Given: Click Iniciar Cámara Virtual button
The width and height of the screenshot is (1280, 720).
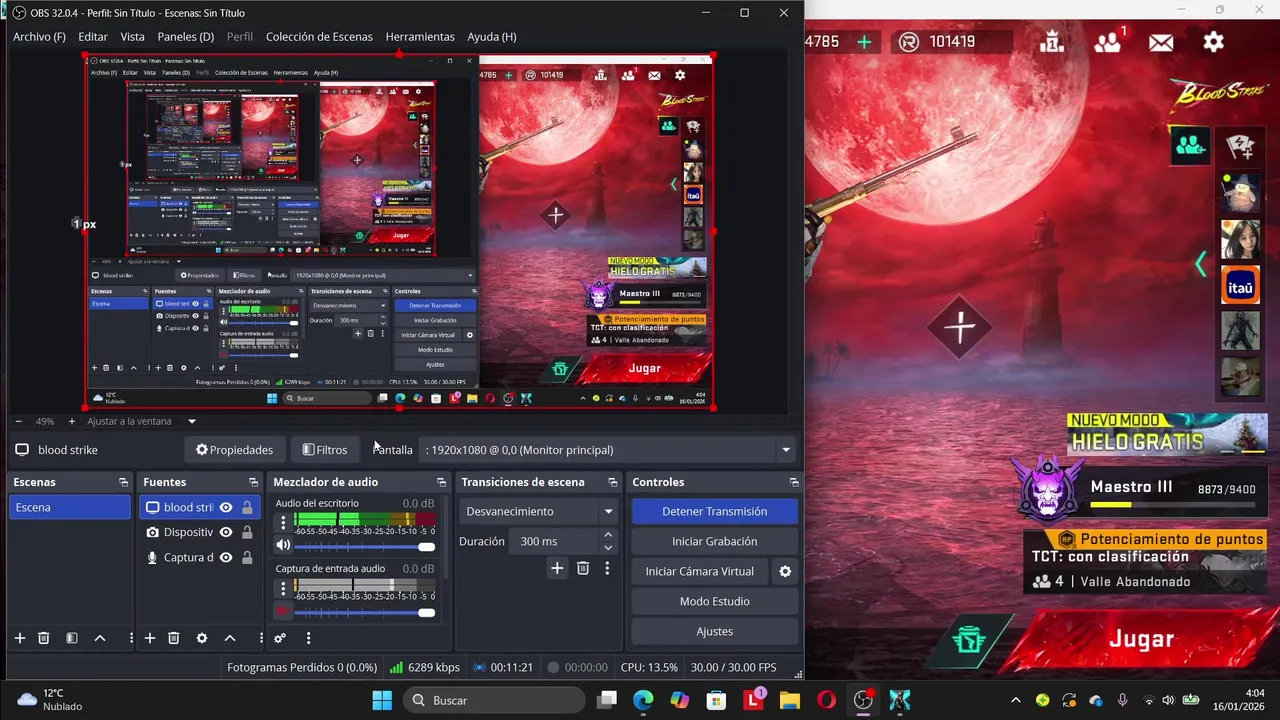Looking at the screenshot, I should point(700,571).
